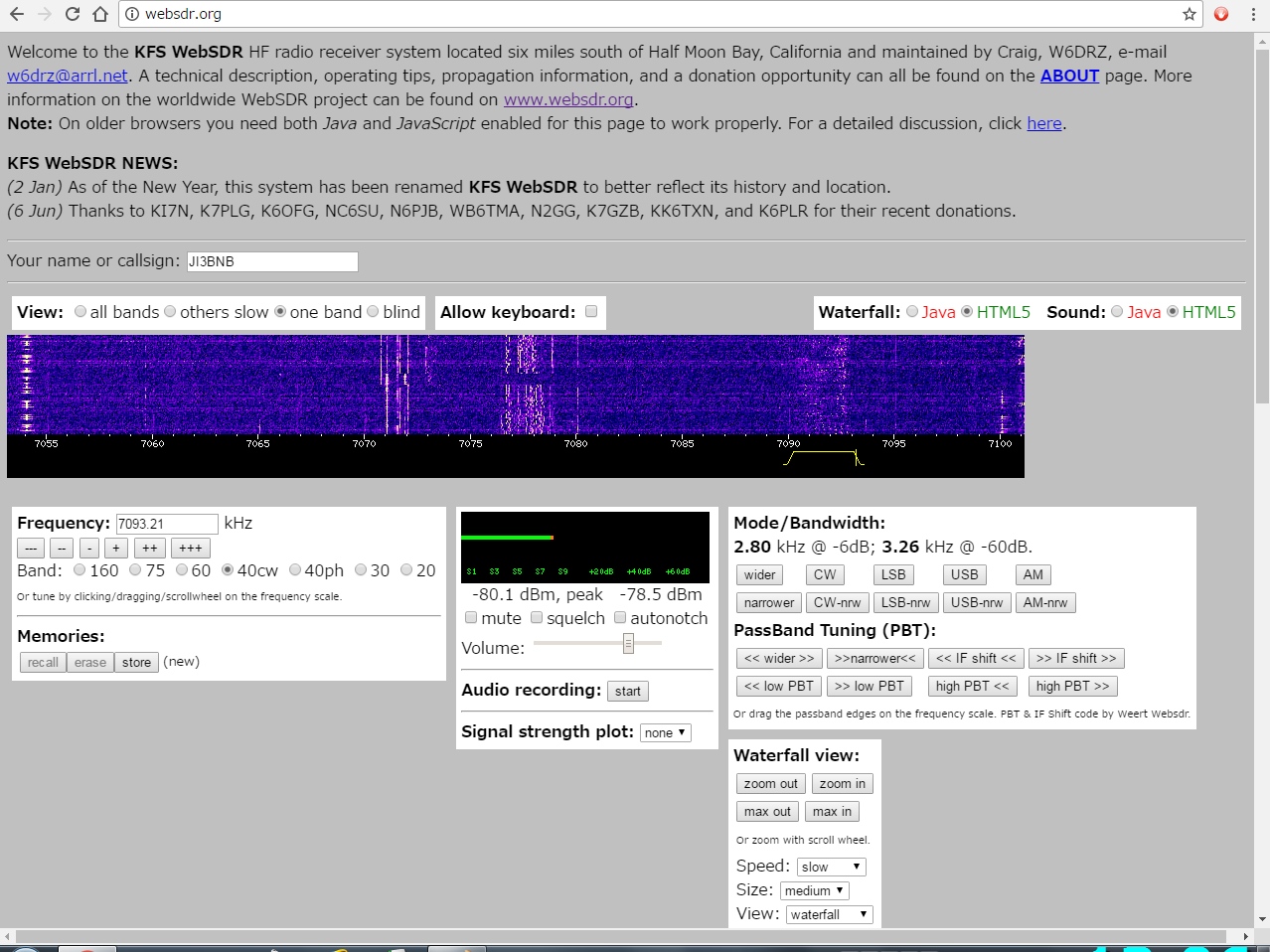Open the ABOUT page link
The height and width of the screenshot is (952, 1270).
point(1069,76)
